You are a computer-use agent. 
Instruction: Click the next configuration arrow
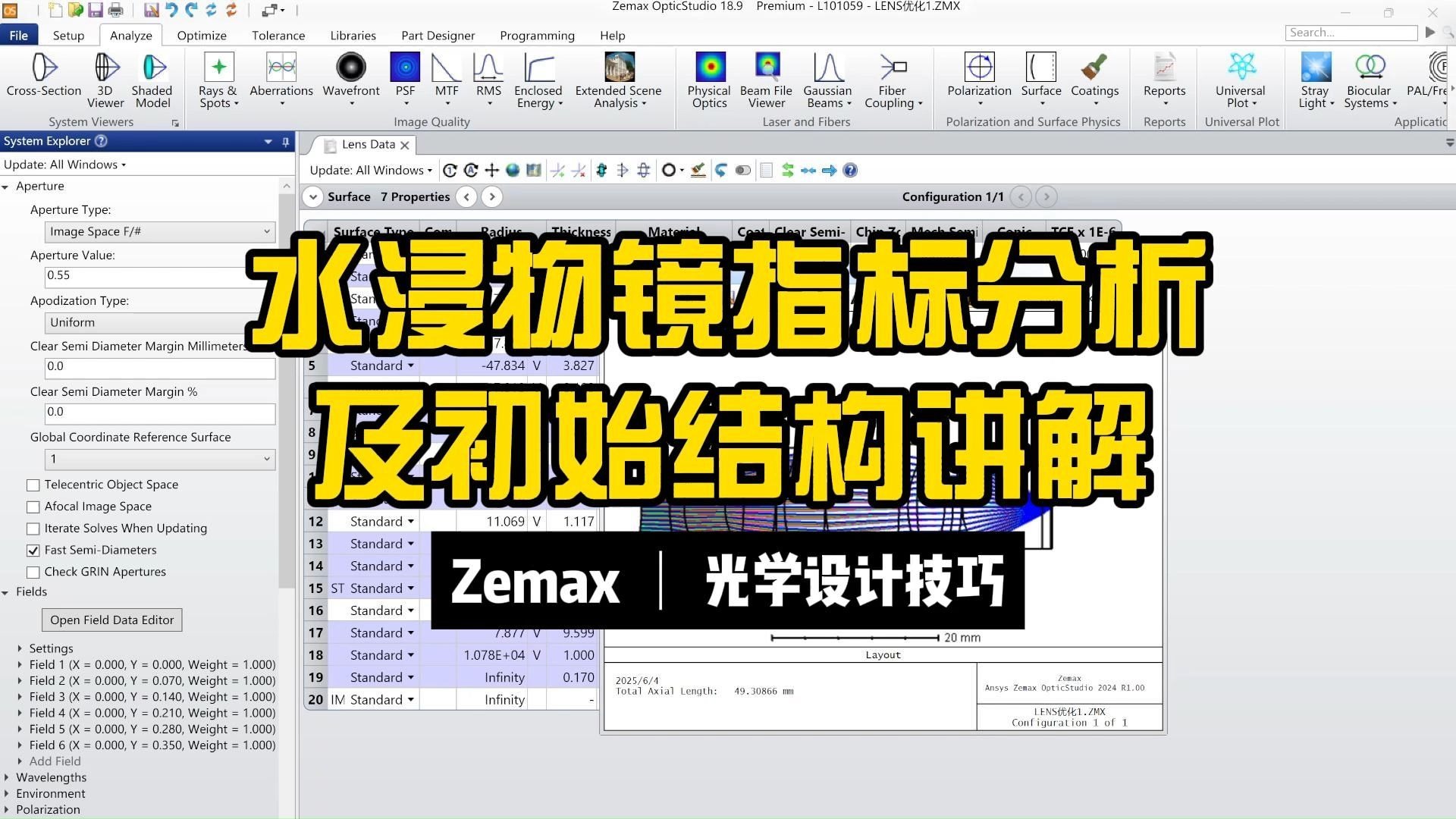pos(1046,196)
